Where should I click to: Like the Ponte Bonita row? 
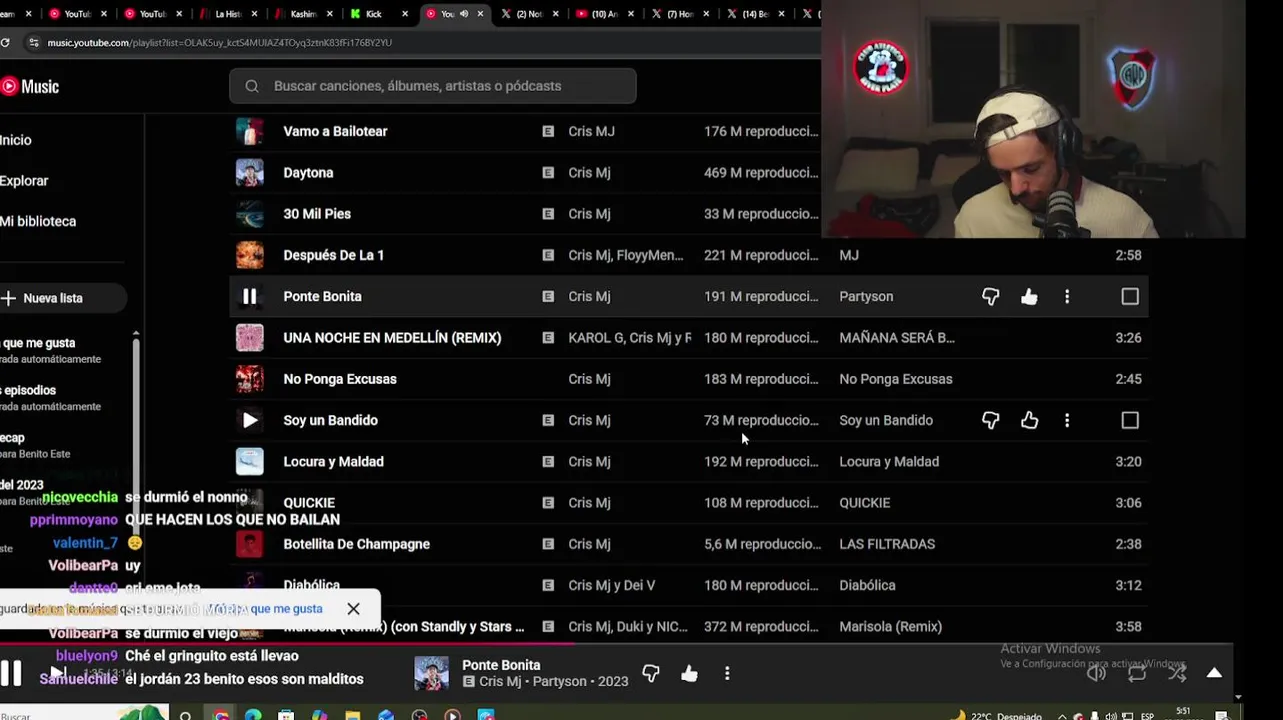pos(1029,296)
